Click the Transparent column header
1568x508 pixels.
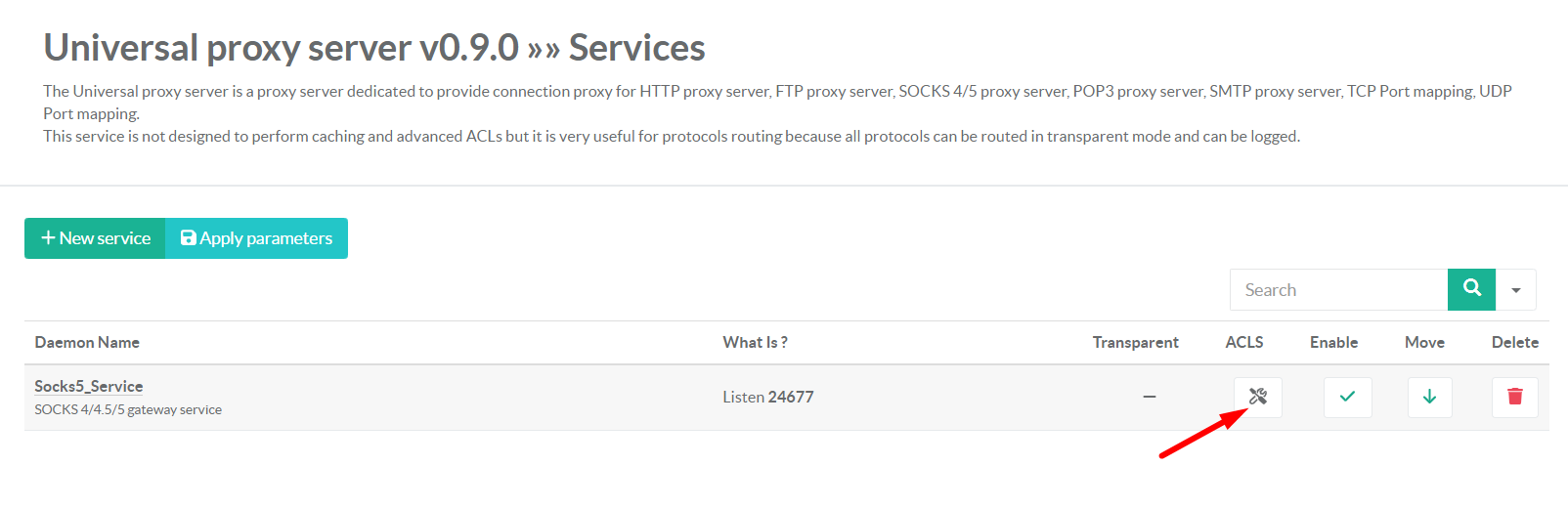(x=1135, y=342)
